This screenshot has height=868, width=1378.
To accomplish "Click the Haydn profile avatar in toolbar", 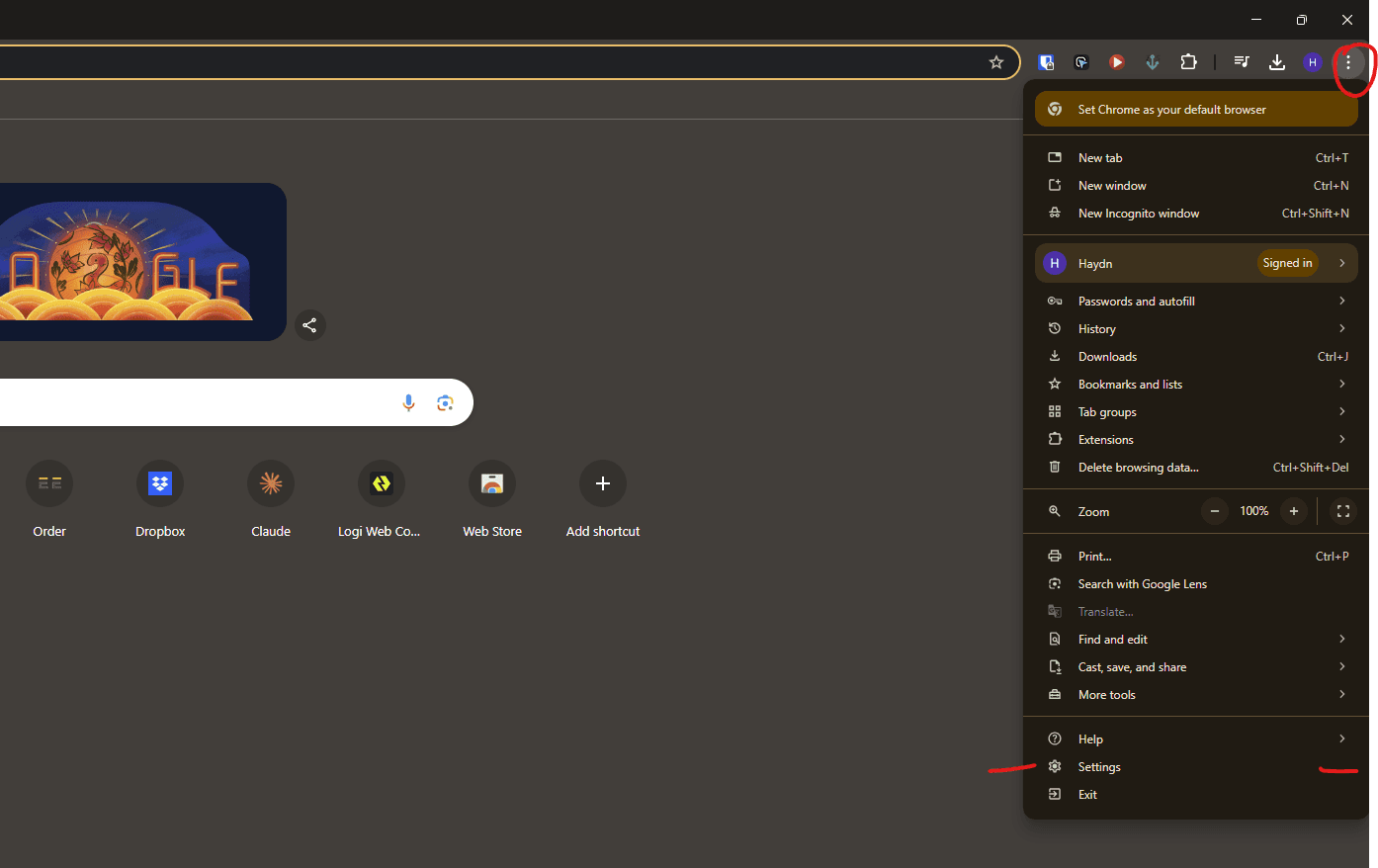I will pos(1312,61).
